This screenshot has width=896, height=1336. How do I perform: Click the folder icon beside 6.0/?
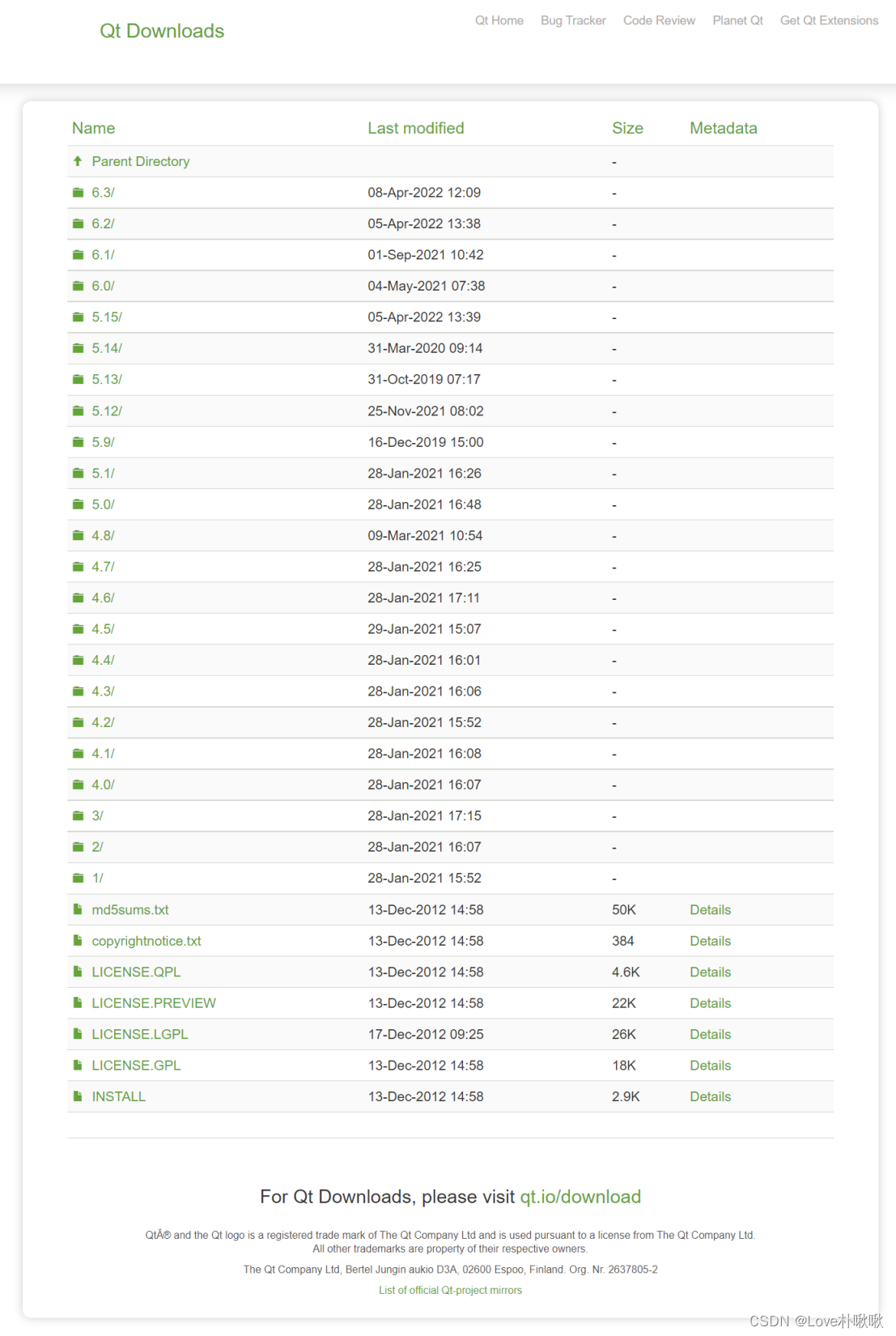tap(78, 286)
